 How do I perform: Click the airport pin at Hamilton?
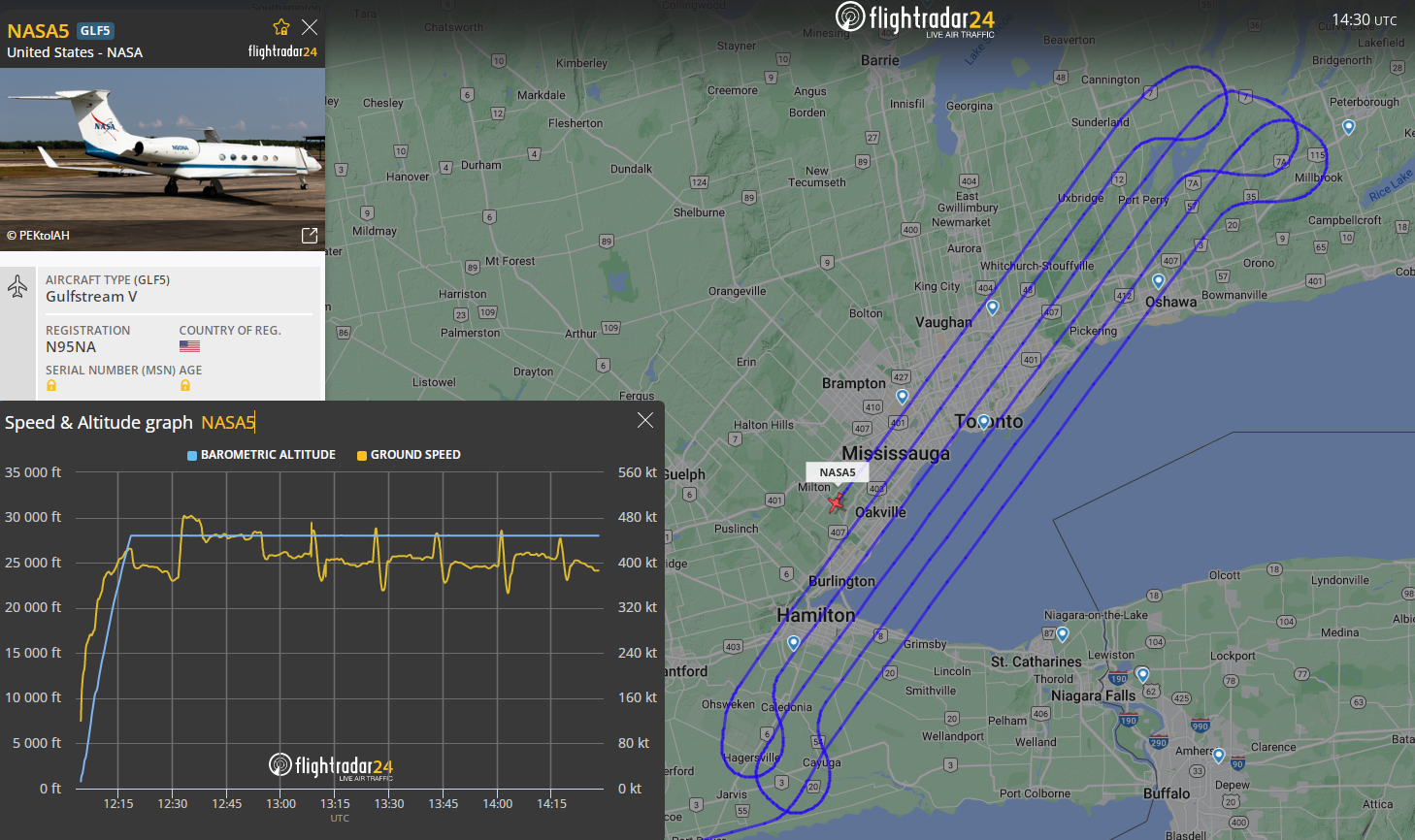point(793,643)
